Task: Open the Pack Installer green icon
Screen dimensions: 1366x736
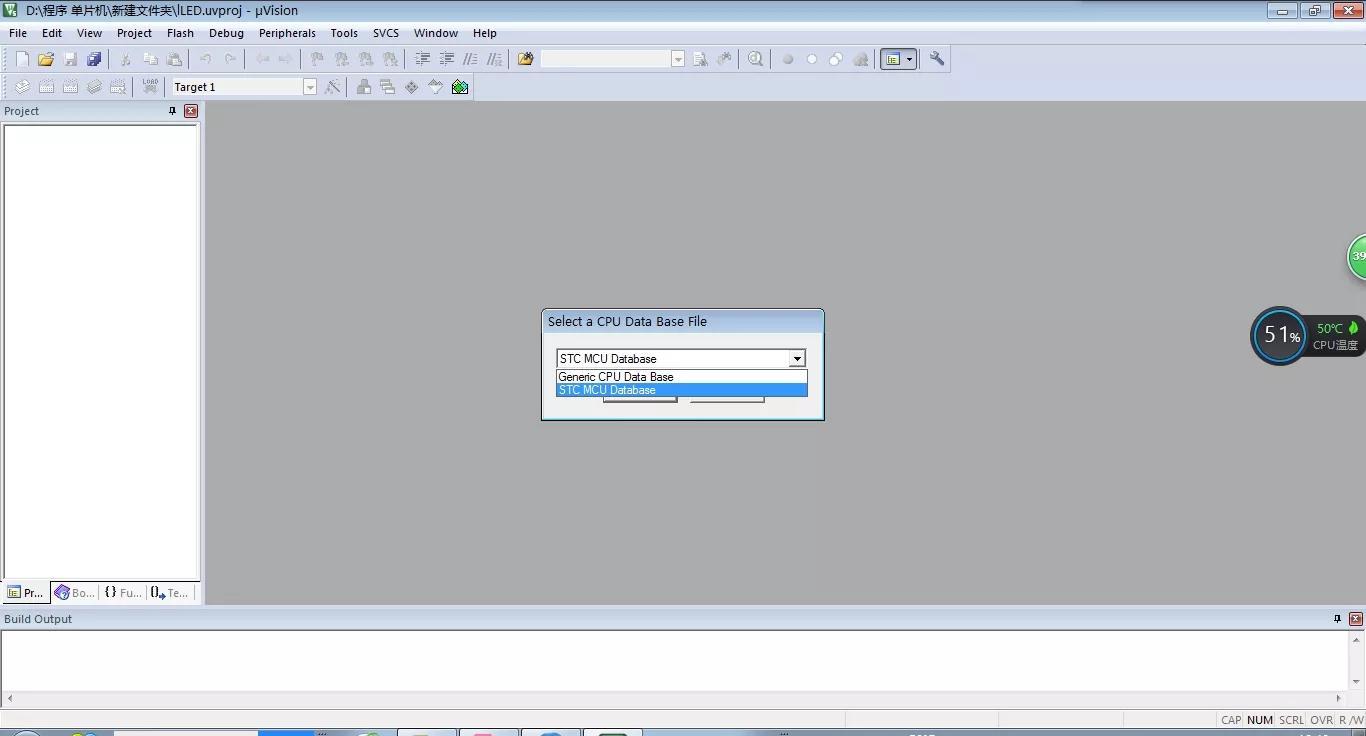Action: point(460,87)
